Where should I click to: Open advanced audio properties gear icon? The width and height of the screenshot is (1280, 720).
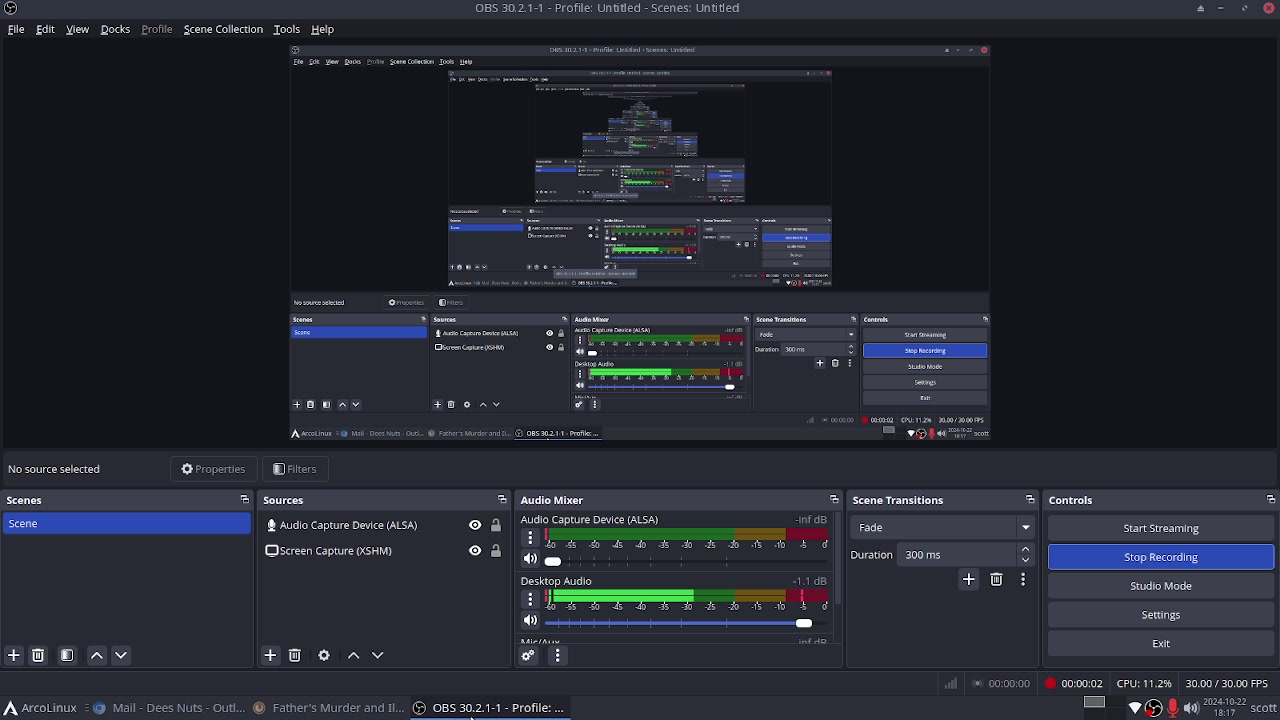pos(528,656)
